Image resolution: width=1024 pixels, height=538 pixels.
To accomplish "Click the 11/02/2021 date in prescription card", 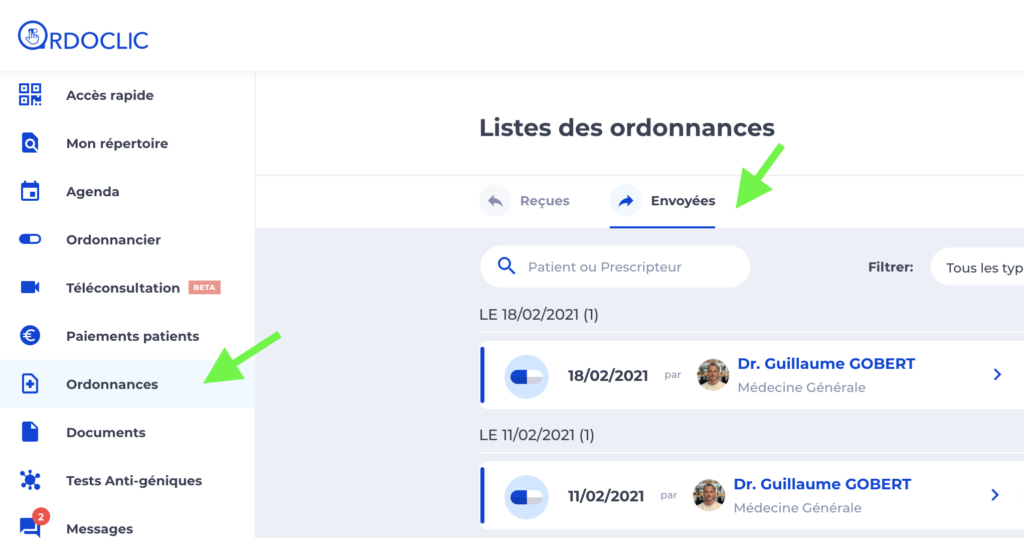I will [x=605, y=496].
